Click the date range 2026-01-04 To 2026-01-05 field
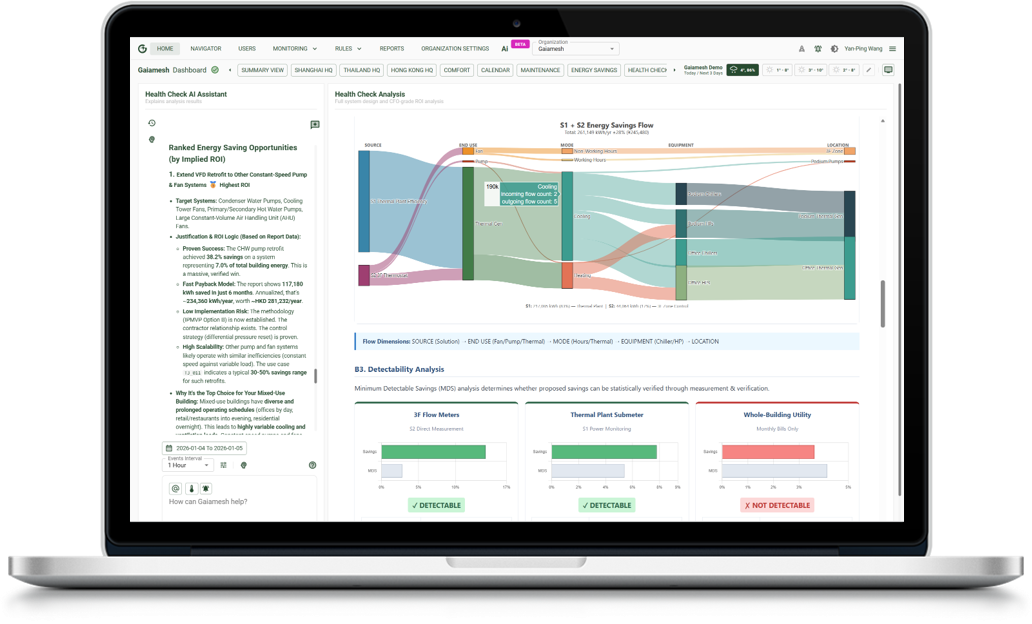1032x624 pixels. coord(205,448)
